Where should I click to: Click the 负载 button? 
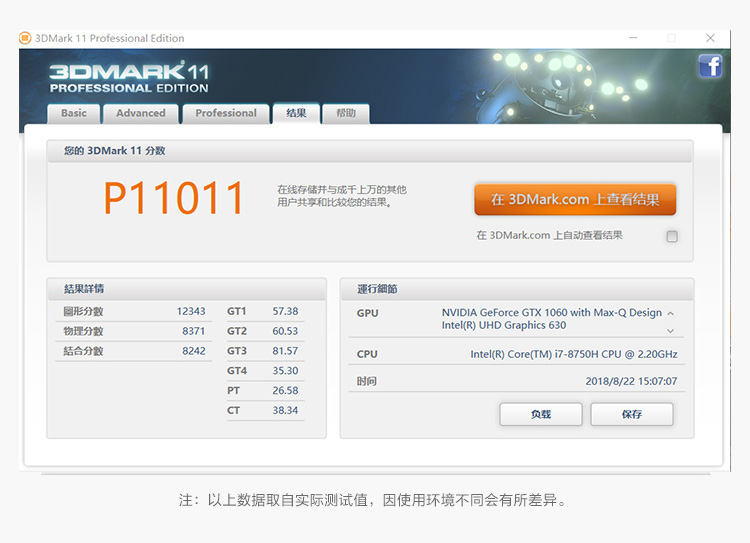point(541,414)
